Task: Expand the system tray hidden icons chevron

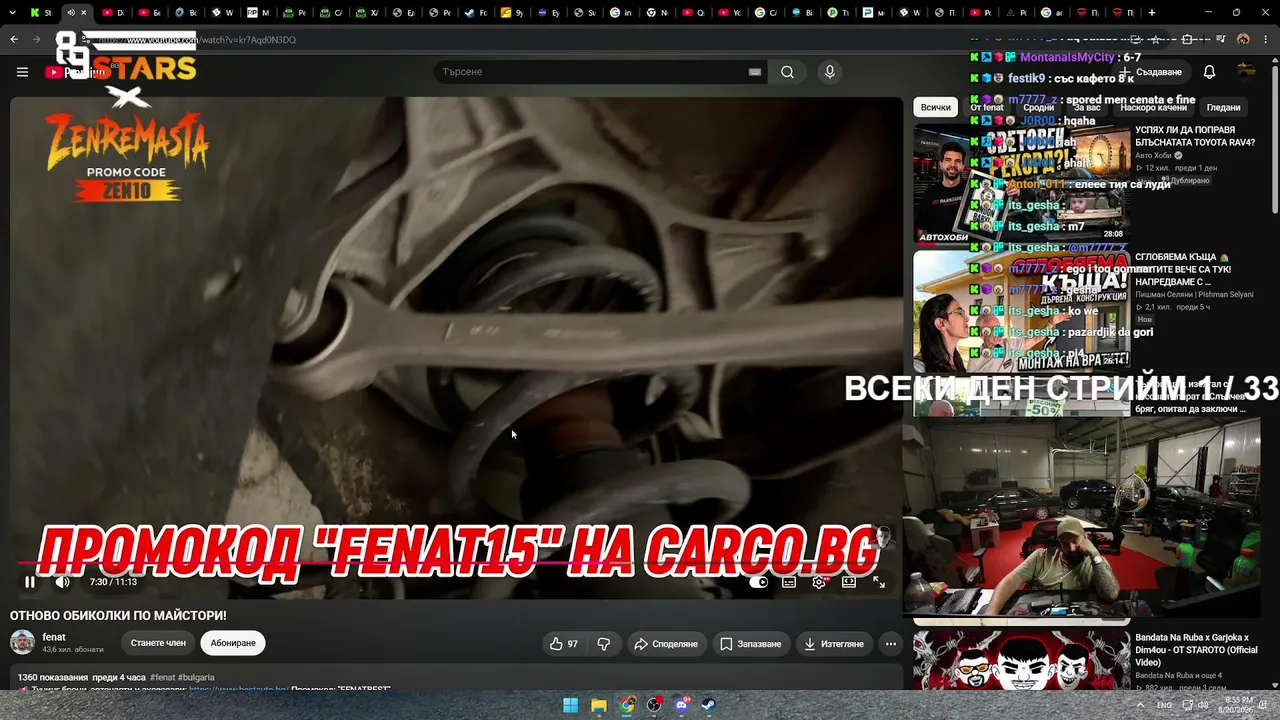Action: pyautogui.click(x=1140, y=705)
